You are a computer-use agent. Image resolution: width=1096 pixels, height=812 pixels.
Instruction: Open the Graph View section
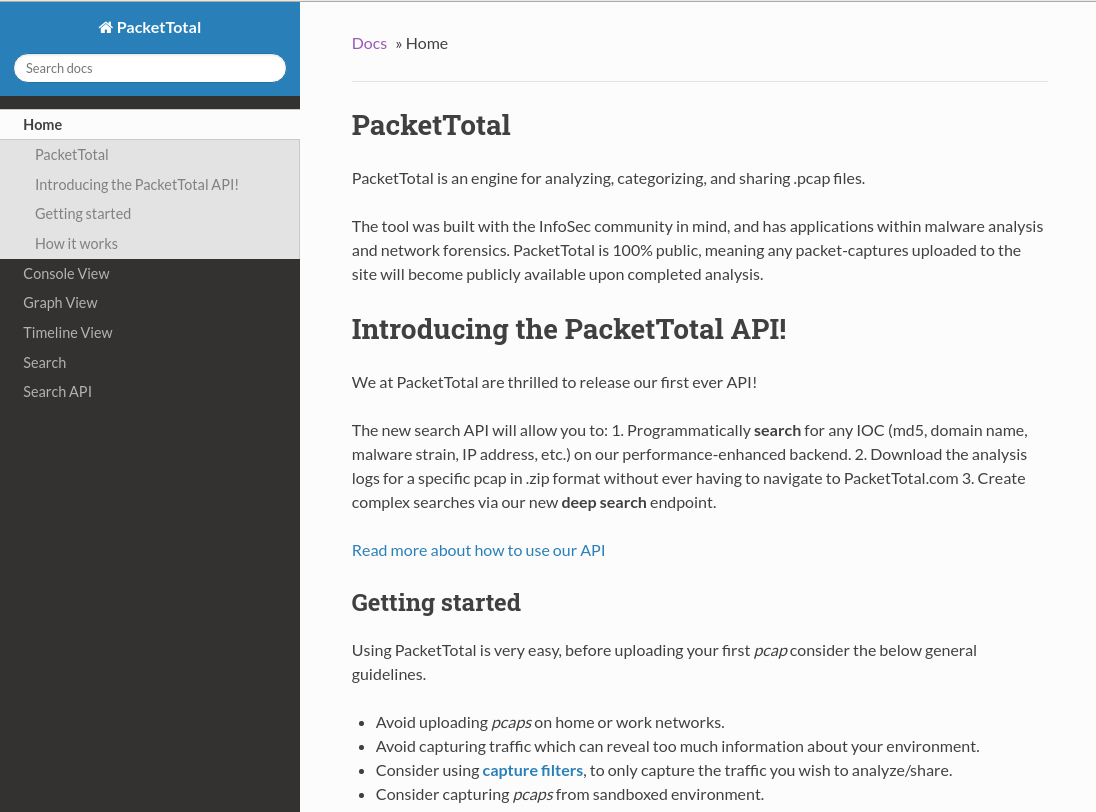click(60, 302)
